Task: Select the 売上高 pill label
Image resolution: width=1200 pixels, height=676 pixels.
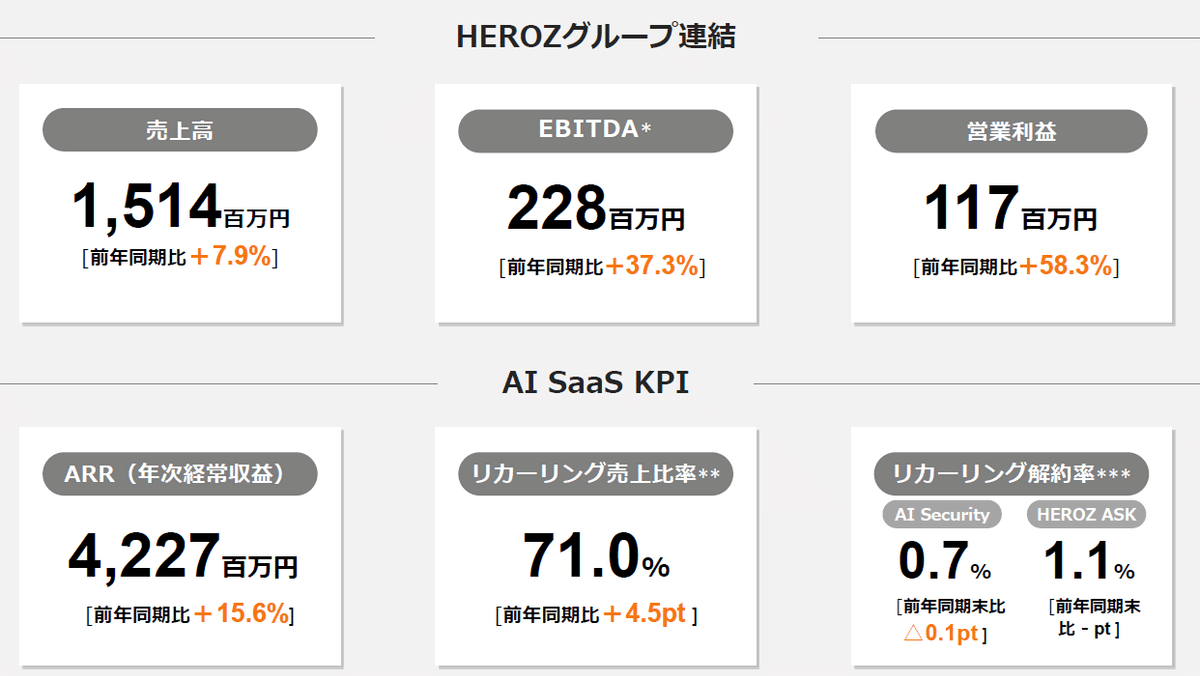Action: click(x=180, y=130)
